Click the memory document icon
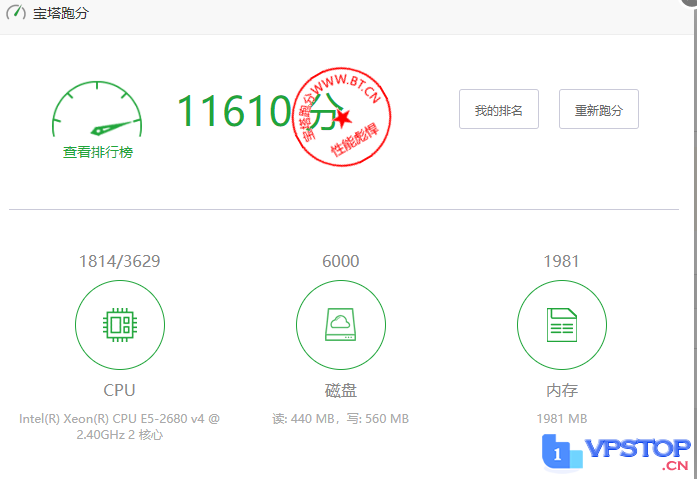 tap(562, 325)
